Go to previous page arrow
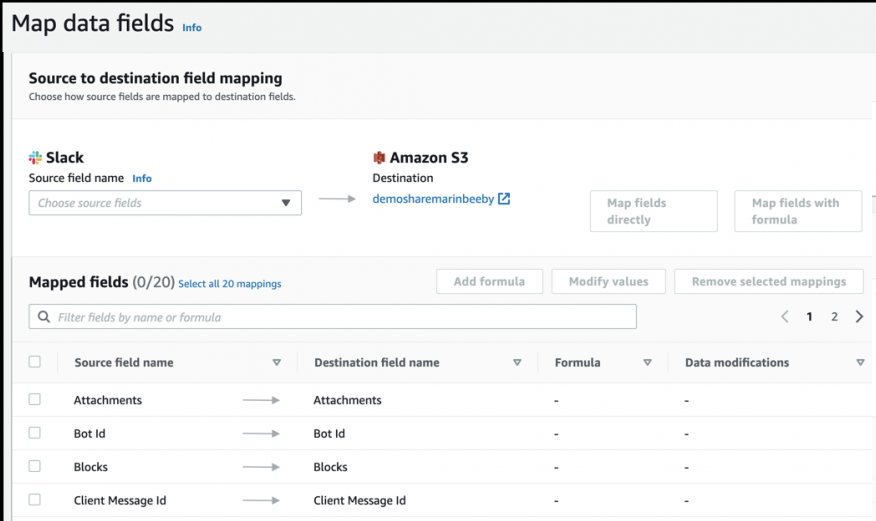 tap(784, 317)
